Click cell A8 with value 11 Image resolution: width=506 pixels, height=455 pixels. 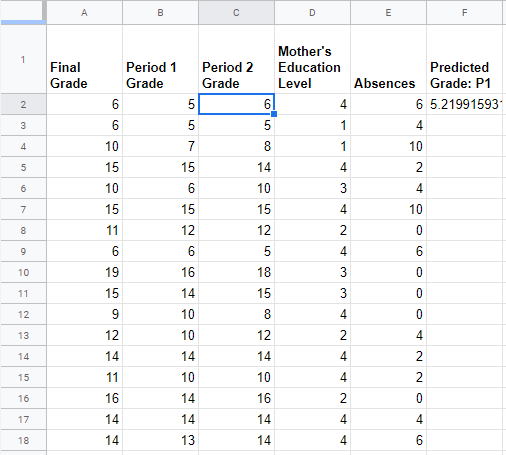(x=84, y=230)
